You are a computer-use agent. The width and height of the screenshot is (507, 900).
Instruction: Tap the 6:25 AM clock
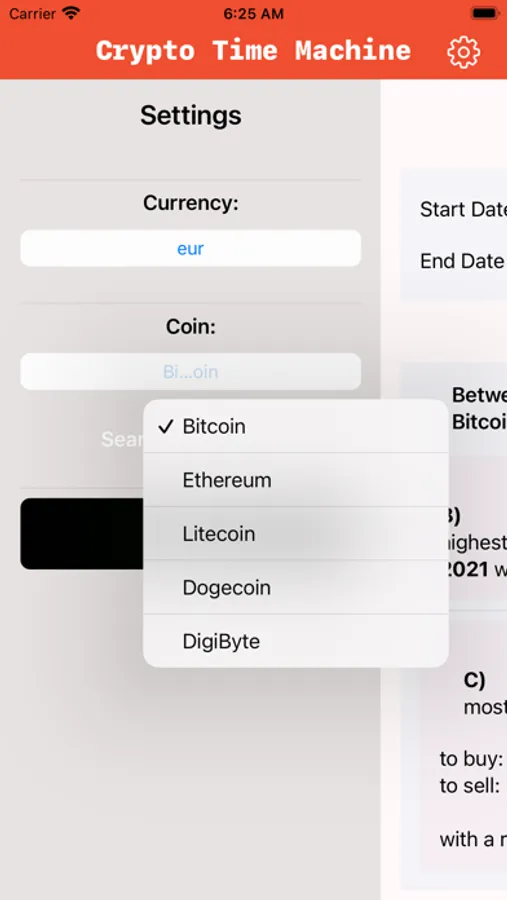pyautogui.click(x=253, y=14)
